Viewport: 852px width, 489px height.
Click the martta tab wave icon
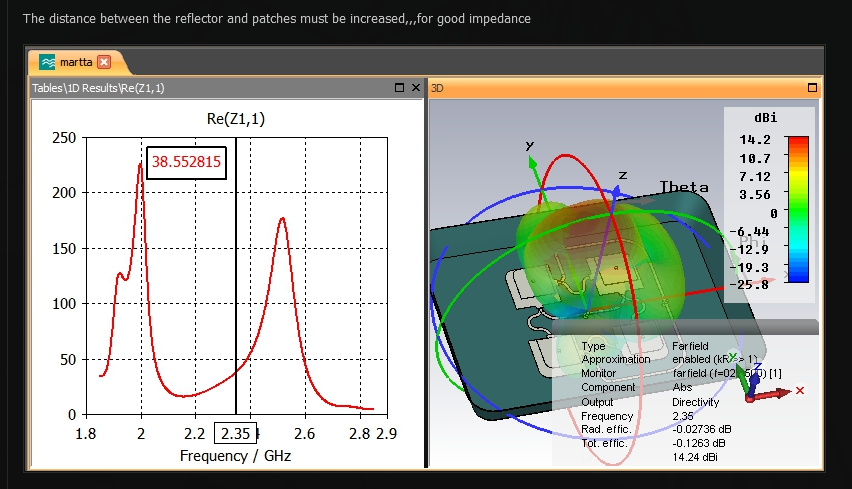point(47,62)
